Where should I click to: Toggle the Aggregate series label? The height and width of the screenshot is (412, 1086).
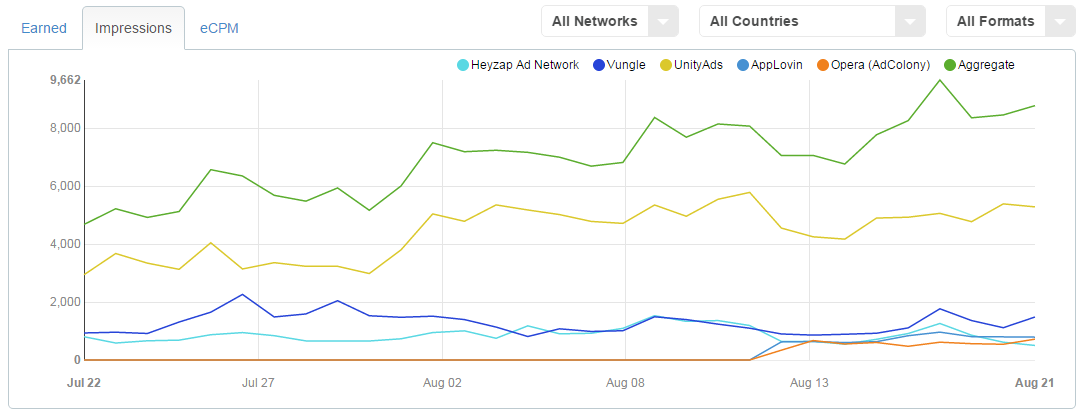tap(986, 65)
